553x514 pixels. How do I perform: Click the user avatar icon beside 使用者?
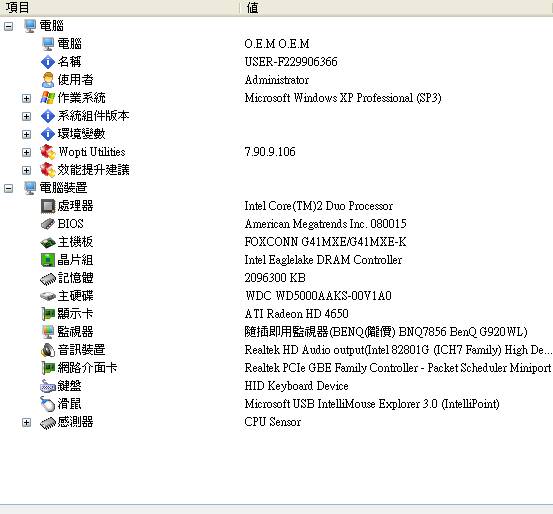[x=48, y=80]
